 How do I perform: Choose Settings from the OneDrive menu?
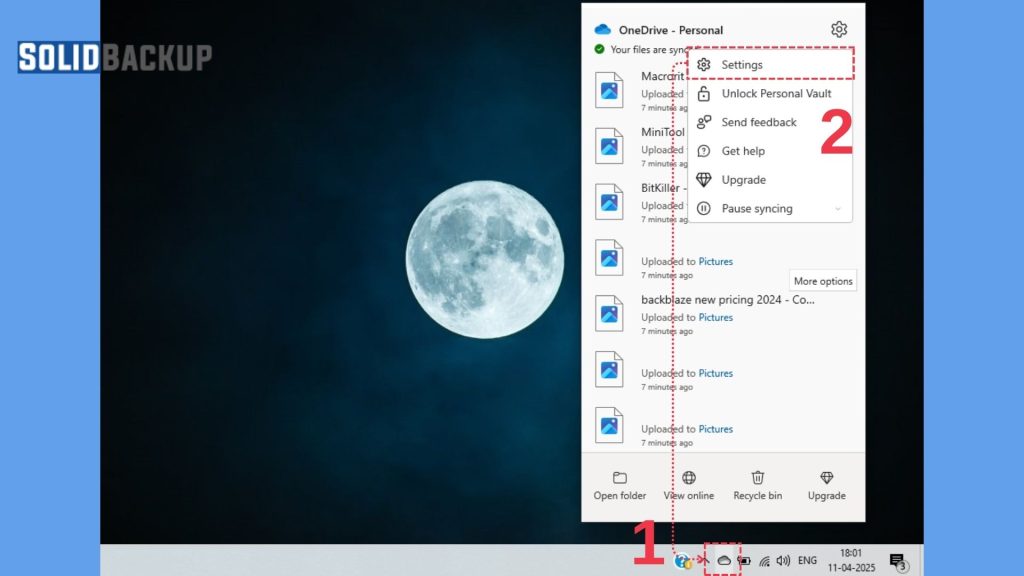(x=770, y=65)
